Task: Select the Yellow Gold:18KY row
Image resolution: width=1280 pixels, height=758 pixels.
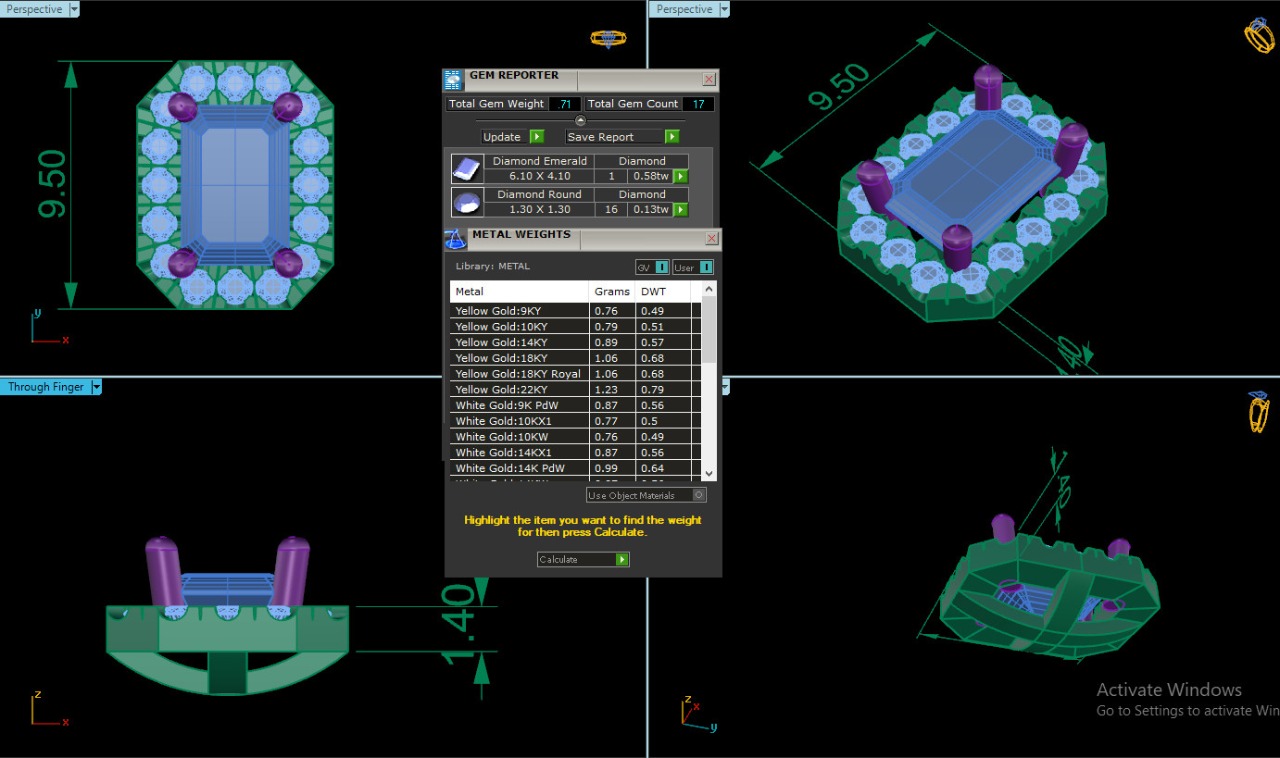Action: 519,358
